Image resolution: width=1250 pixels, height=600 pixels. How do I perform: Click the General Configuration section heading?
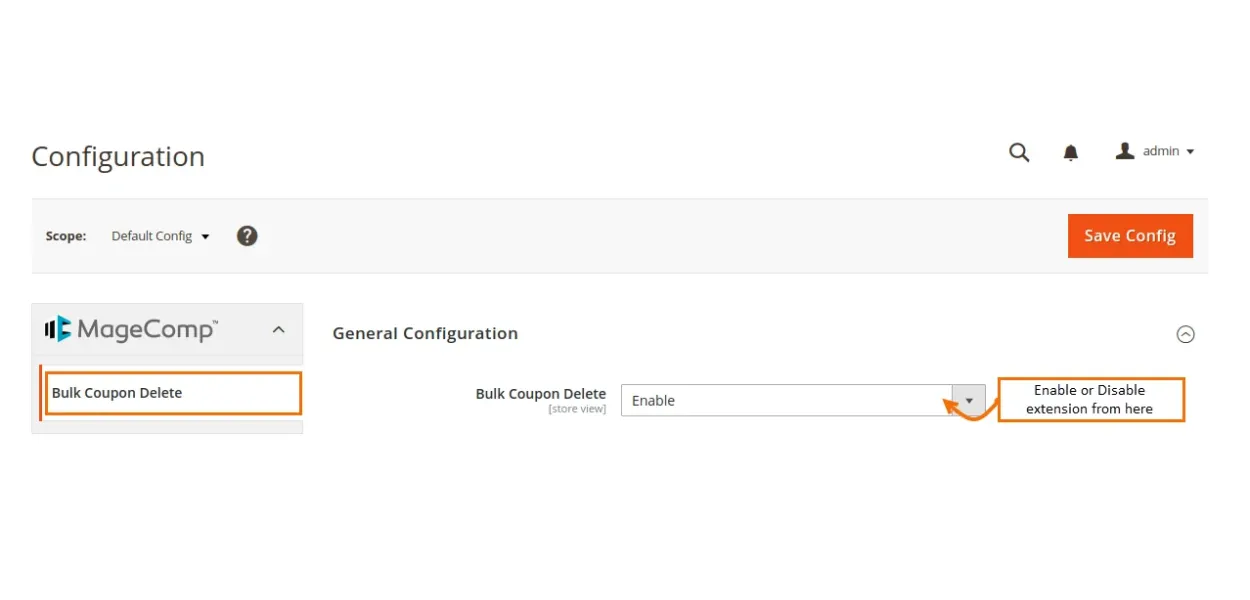tap(425, 334)
